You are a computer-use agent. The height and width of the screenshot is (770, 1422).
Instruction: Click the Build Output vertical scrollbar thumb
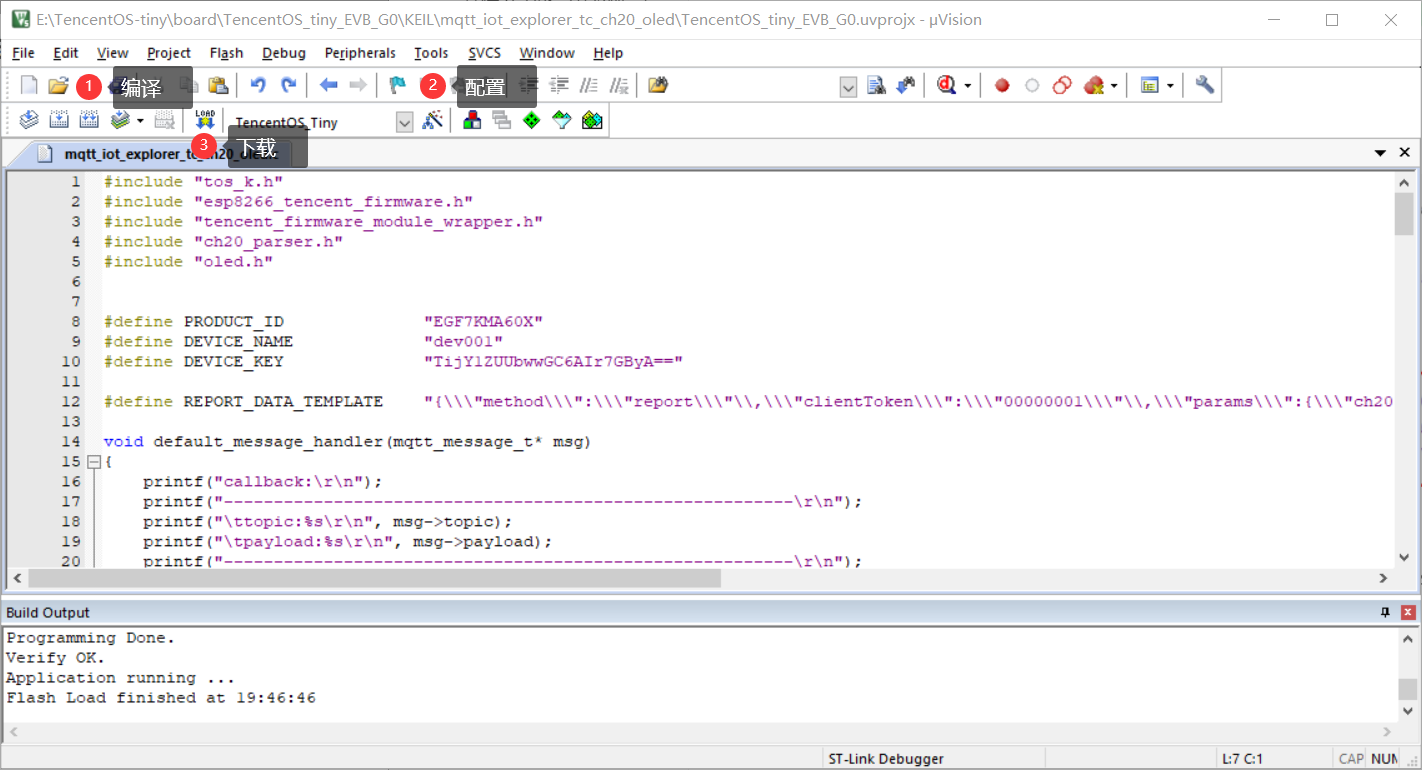[x=1408, y=689]
